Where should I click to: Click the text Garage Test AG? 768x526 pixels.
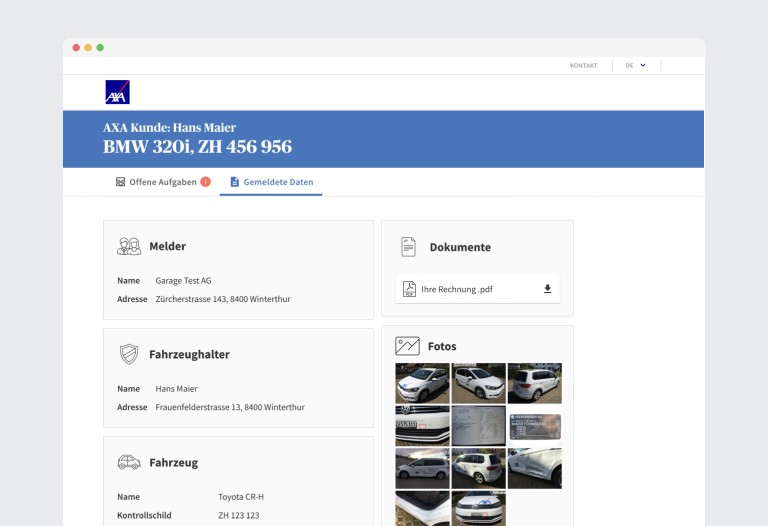(183, 281)
